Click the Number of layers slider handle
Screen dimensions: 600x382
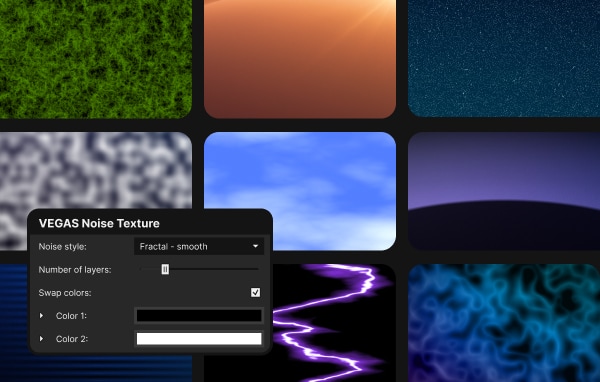[165, 269]
